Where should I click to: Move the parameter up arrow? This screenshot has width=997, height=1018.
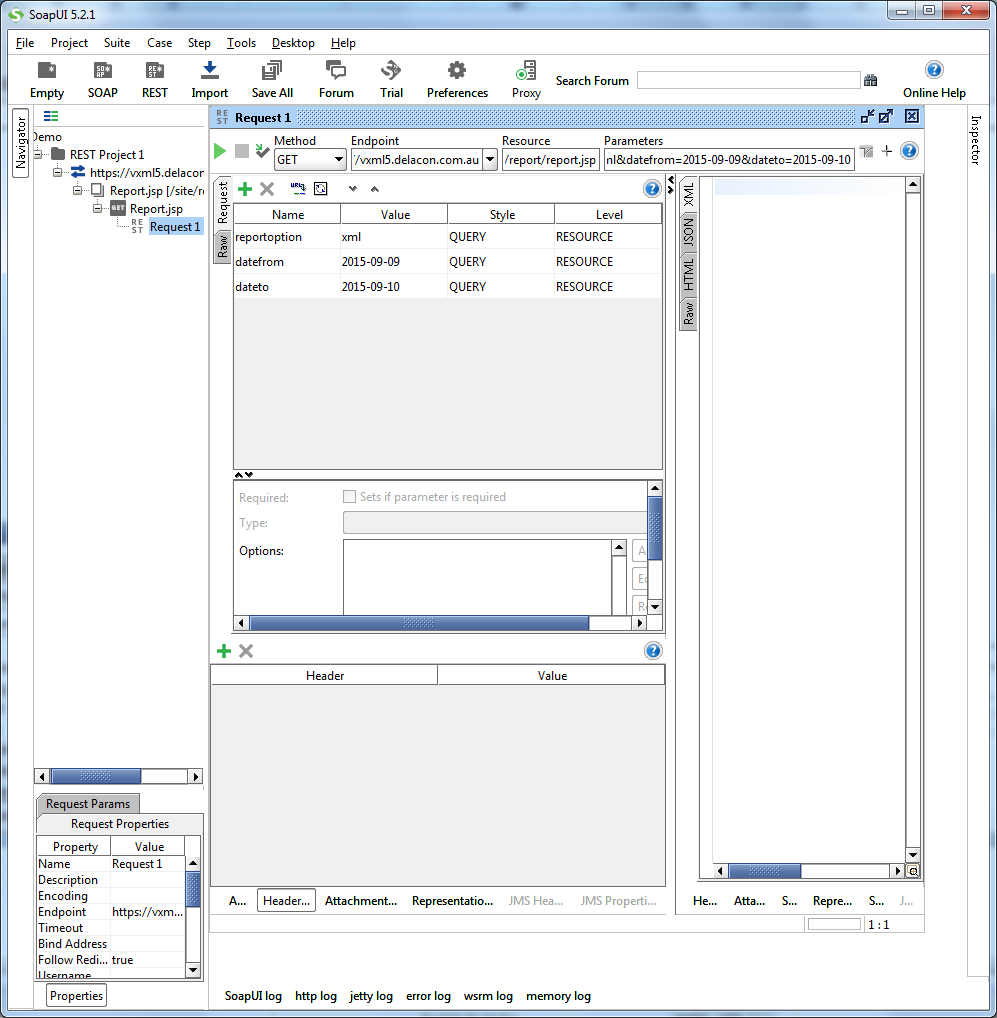coord(375,189)
